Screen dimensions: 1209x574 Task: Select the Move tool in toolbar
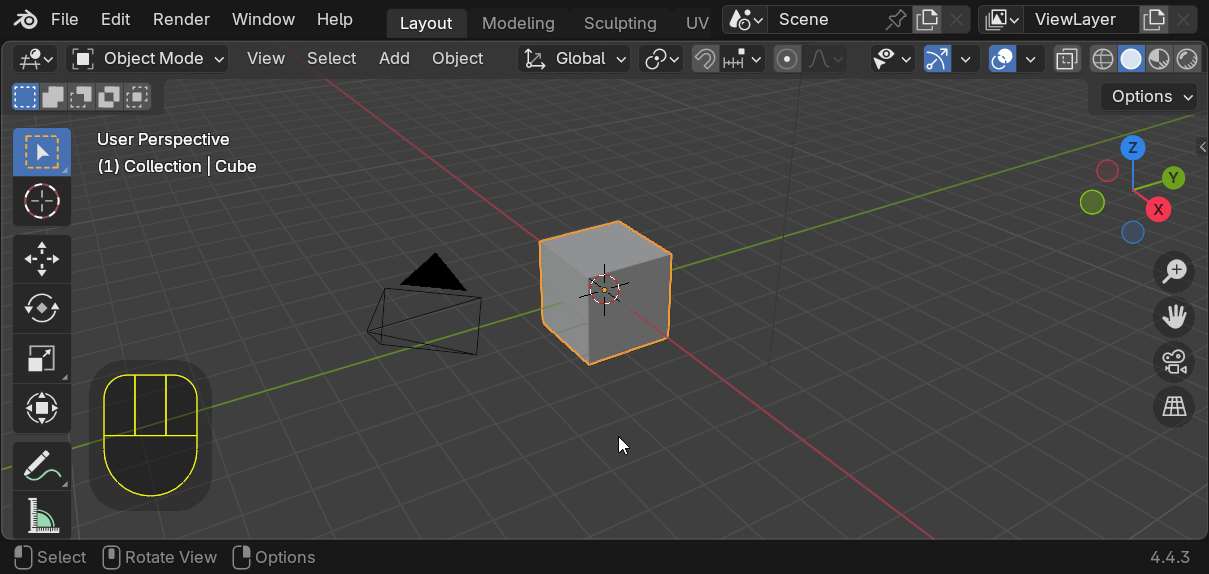41,258
